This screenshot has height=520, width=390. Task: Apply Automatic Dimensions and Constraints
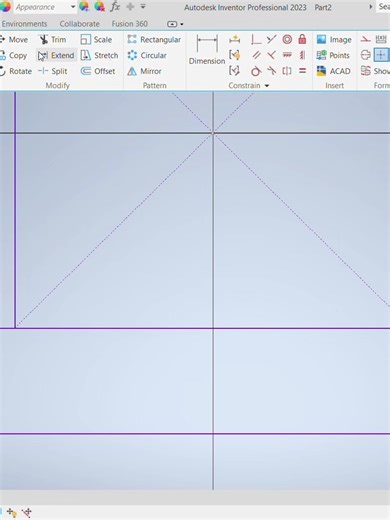(x=235, y=39)
